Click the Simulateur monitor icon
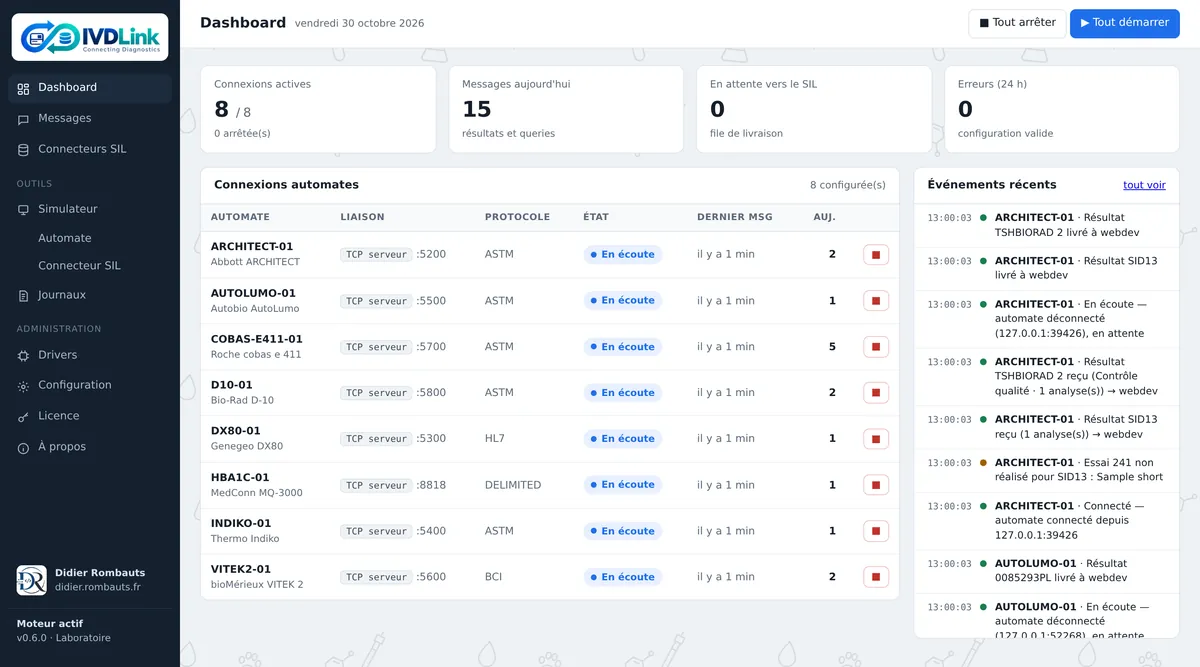This screenshot has width=1200, height=667. tap(23, 210)
